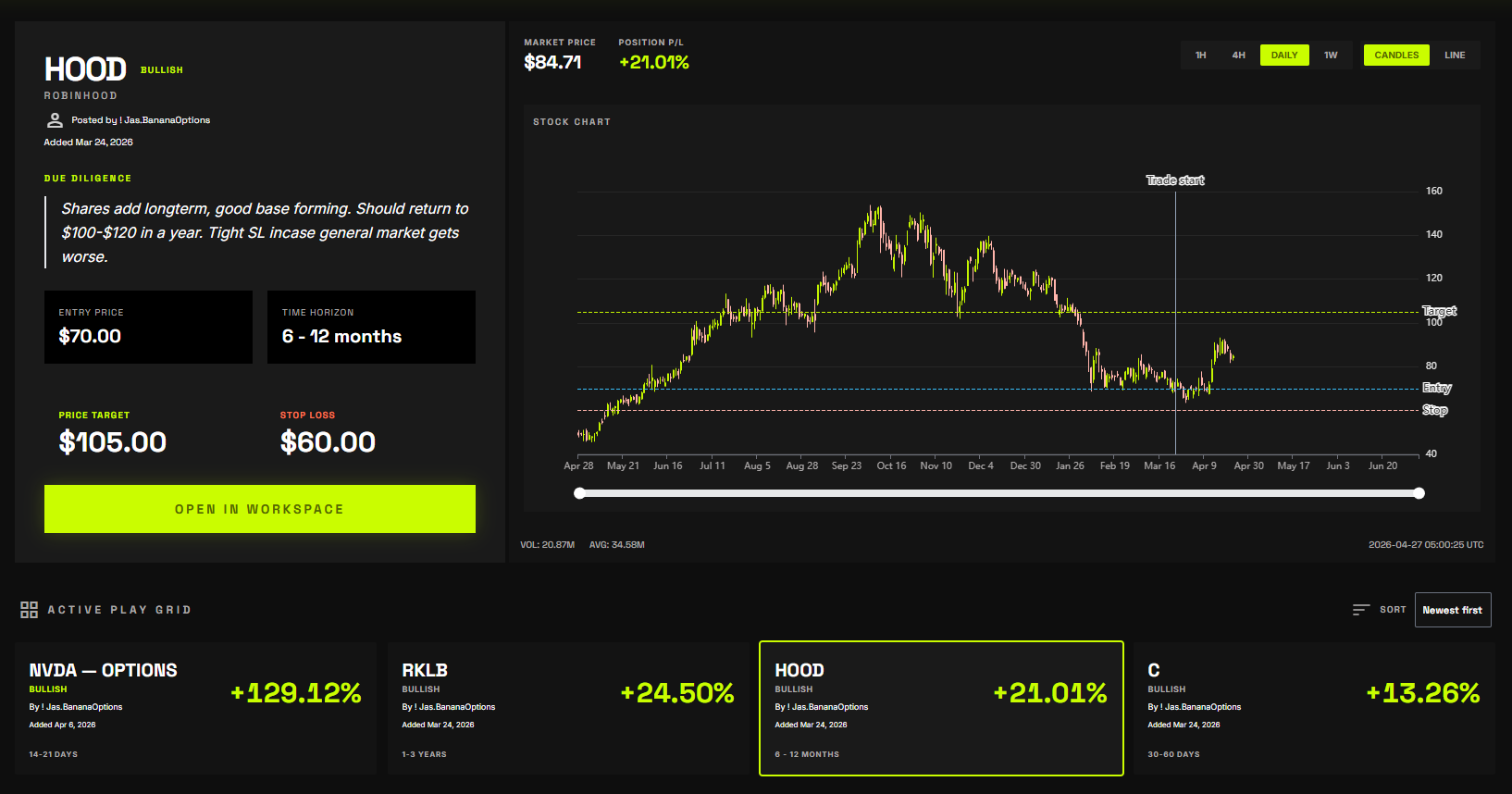This screenshot has height=794, width=1512.
Task: Click the Stop line label on chart
Action: 1435,410
